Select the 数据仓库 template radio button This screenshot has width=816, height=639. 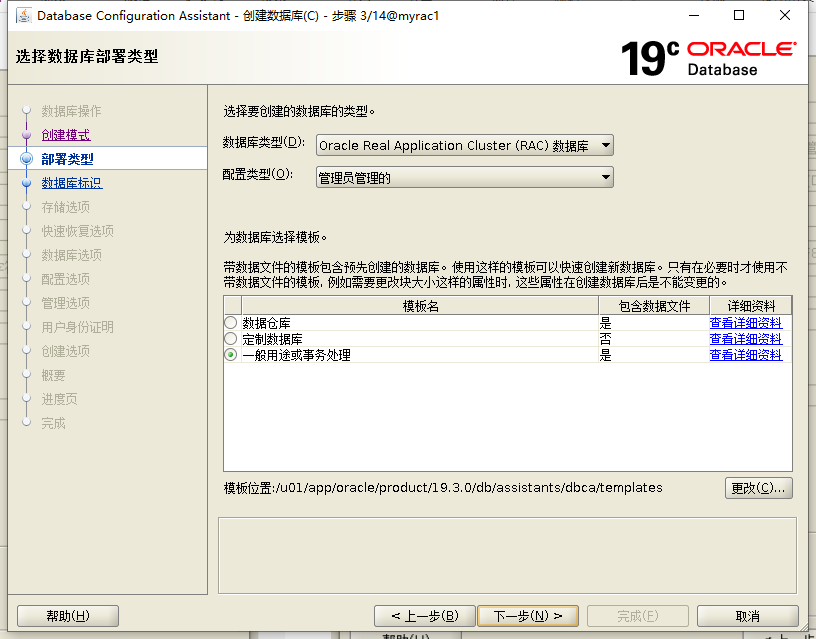coord(231,323)
